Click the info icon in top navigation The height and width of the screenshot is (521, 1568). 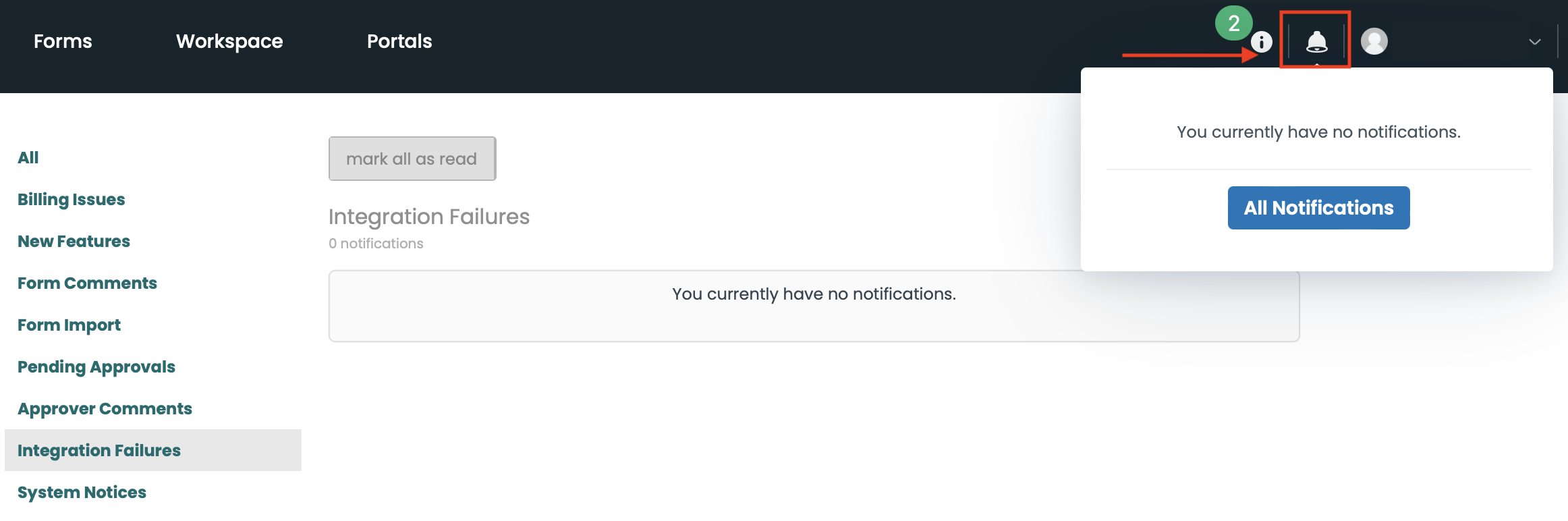point(1261,41)
